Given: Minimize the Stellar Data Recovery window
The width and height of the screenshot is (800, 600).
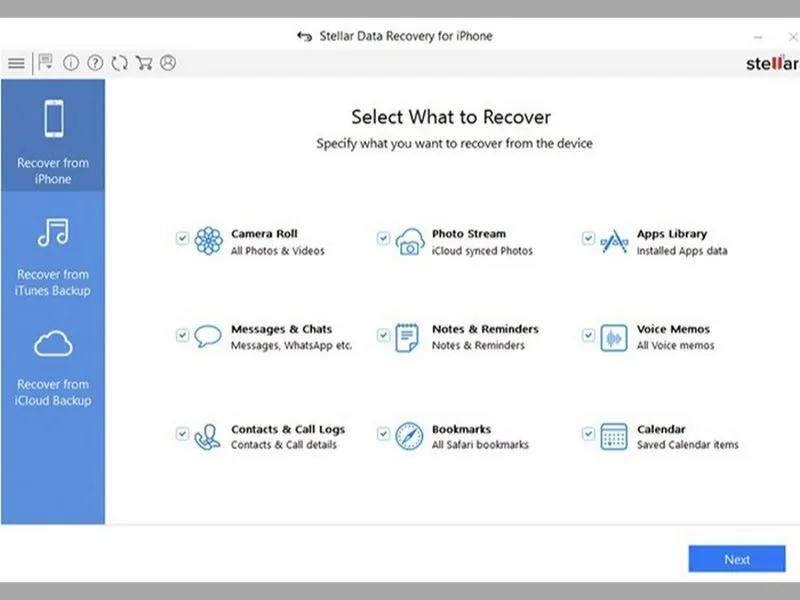Looking at the screenshot, I should [758, 37].
